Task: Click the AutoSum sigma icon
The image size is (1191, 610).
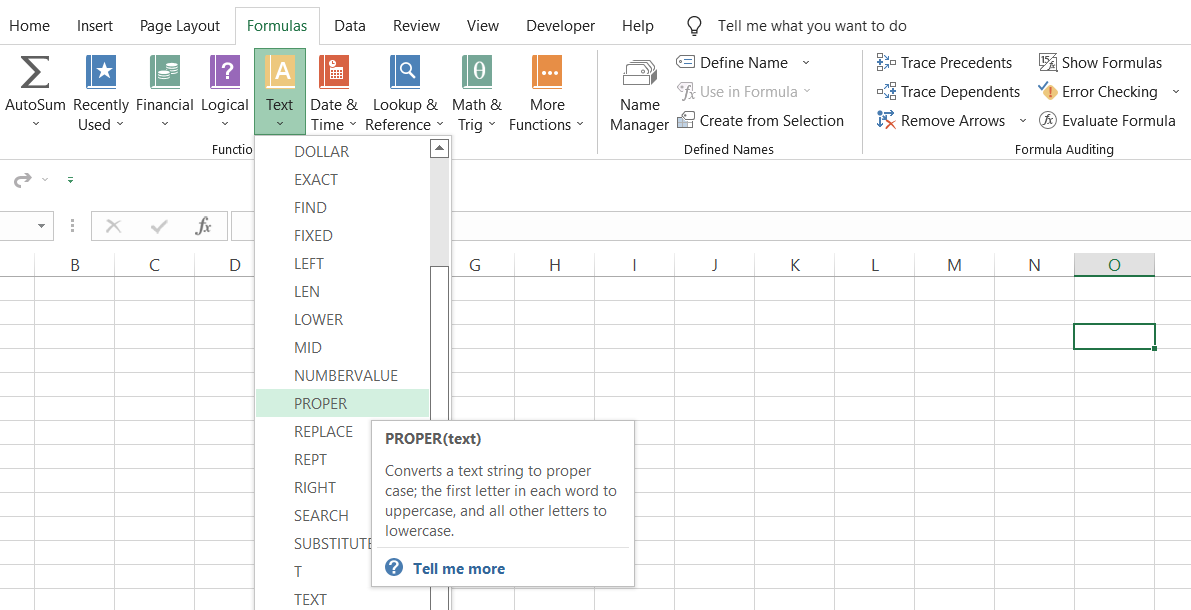Action: (35, 74)
